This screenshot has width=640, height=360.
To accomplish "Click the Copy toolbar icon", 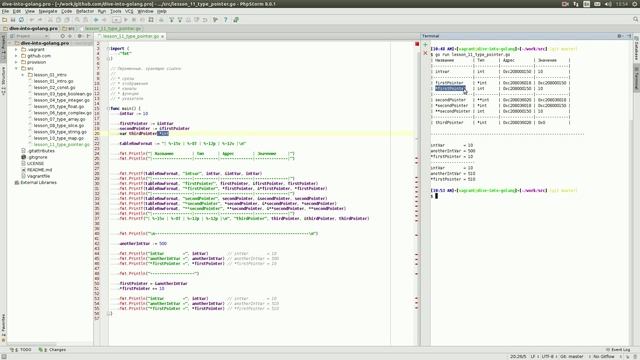I will pyautogui.click(x=58, y=20).
